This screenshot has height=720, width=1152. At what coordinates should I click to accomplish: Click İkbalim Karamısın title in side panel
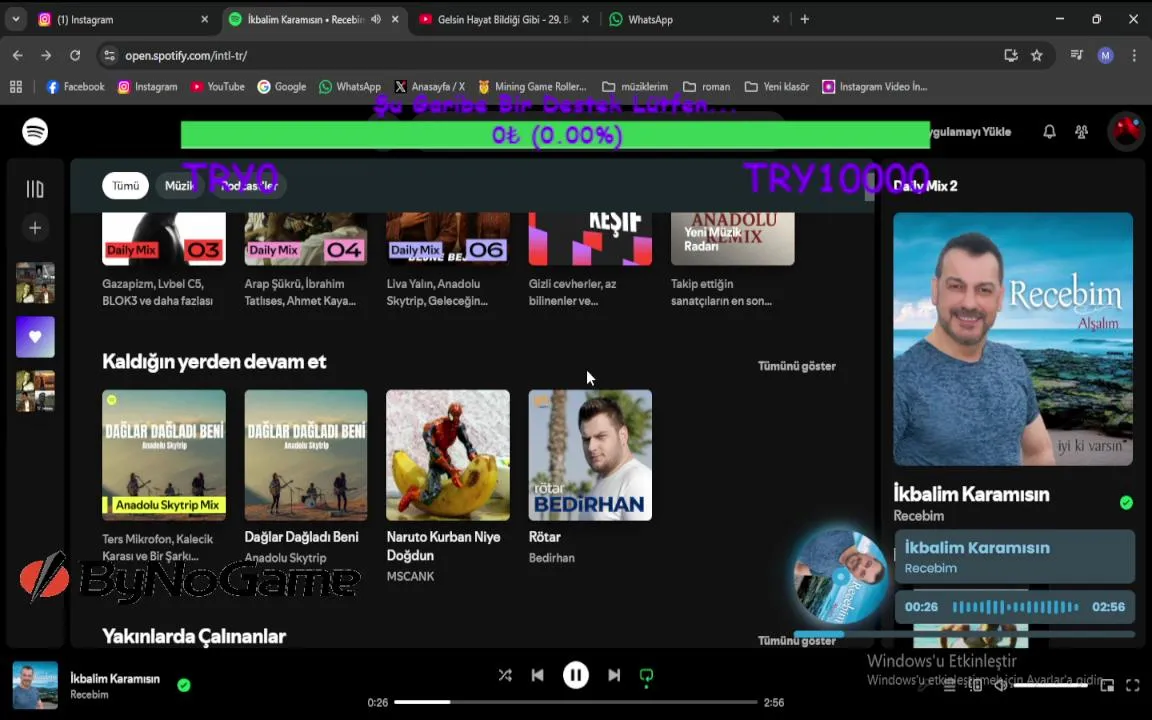(x=971, y=494)
